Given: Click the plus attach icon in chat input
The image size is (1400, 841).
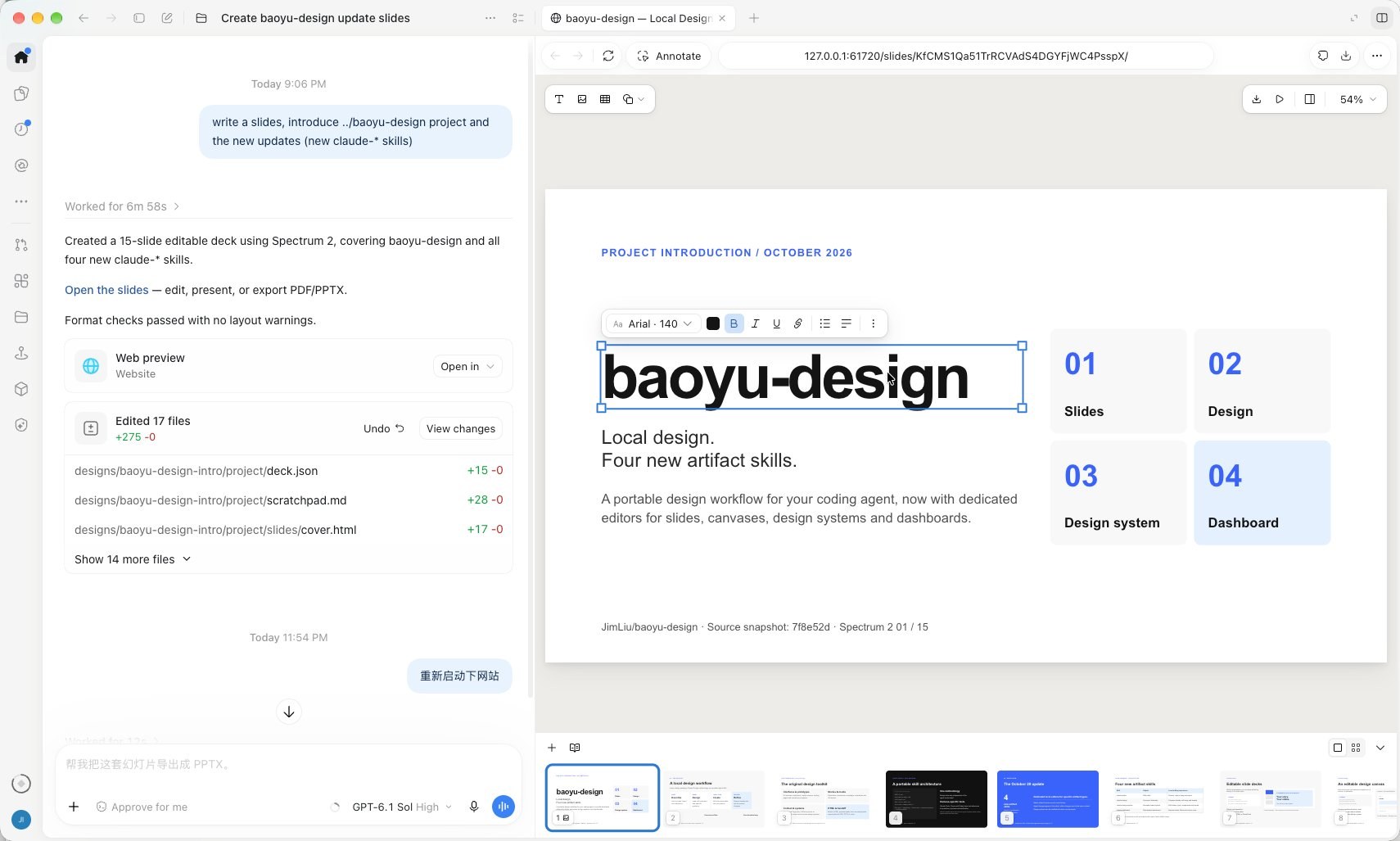Looking at the screenshot, I should [74, 807].
